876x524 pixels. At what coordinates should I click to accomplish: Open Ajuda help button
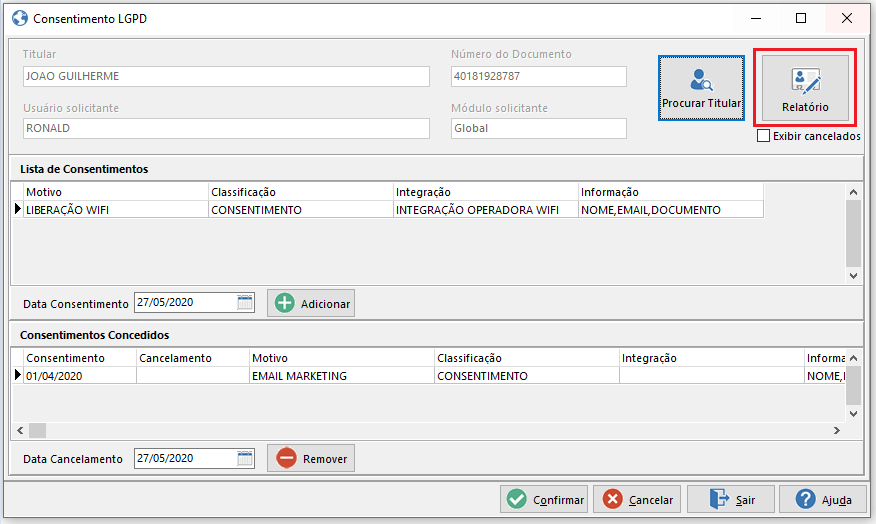click(x=823, y=499)
